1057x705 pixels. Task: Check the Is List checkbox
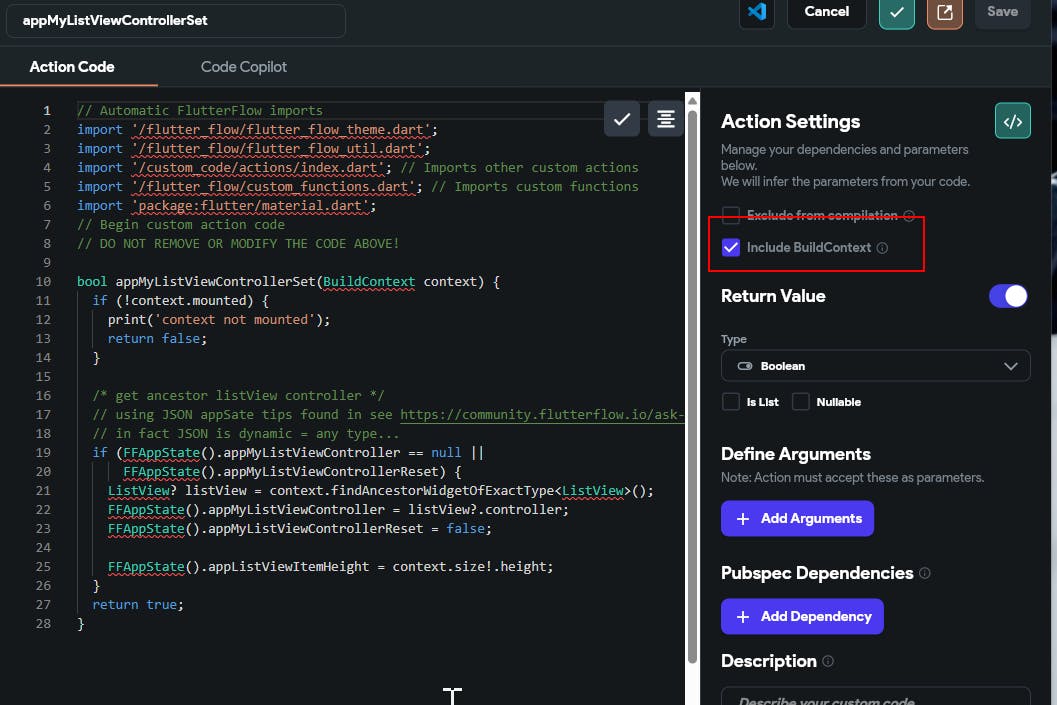[x=731, y=402]
